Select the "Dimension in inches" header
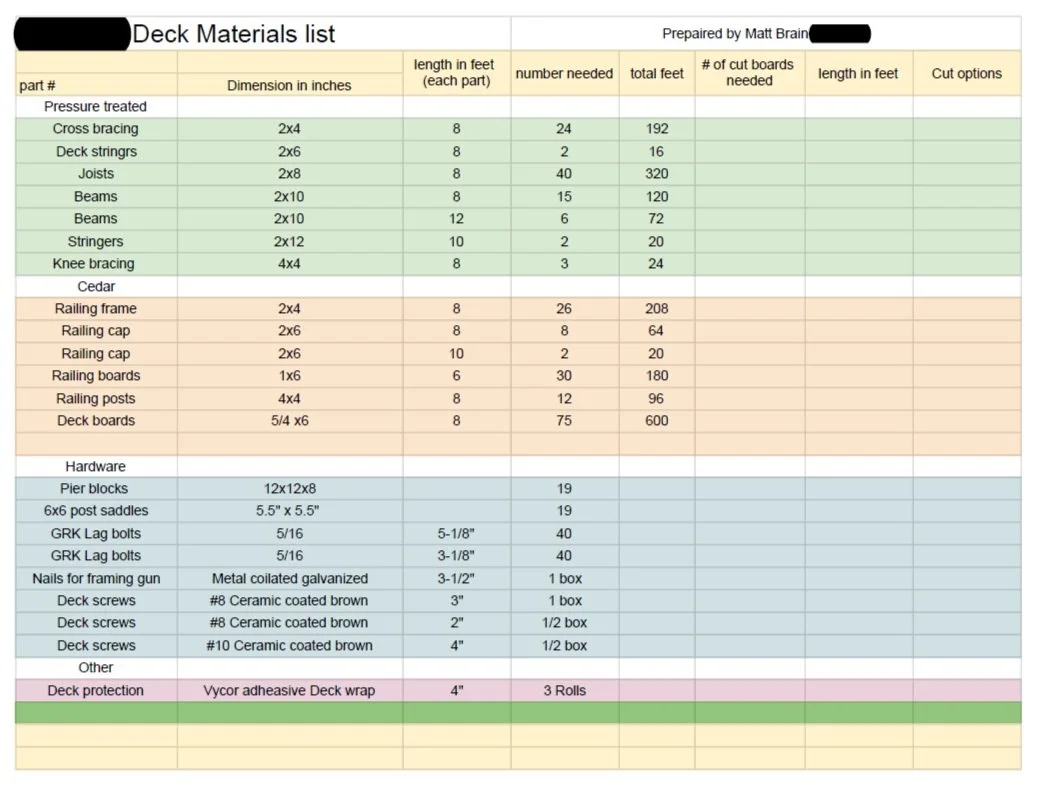This screenshot has height=803, width=1038. tap(289, 85)
